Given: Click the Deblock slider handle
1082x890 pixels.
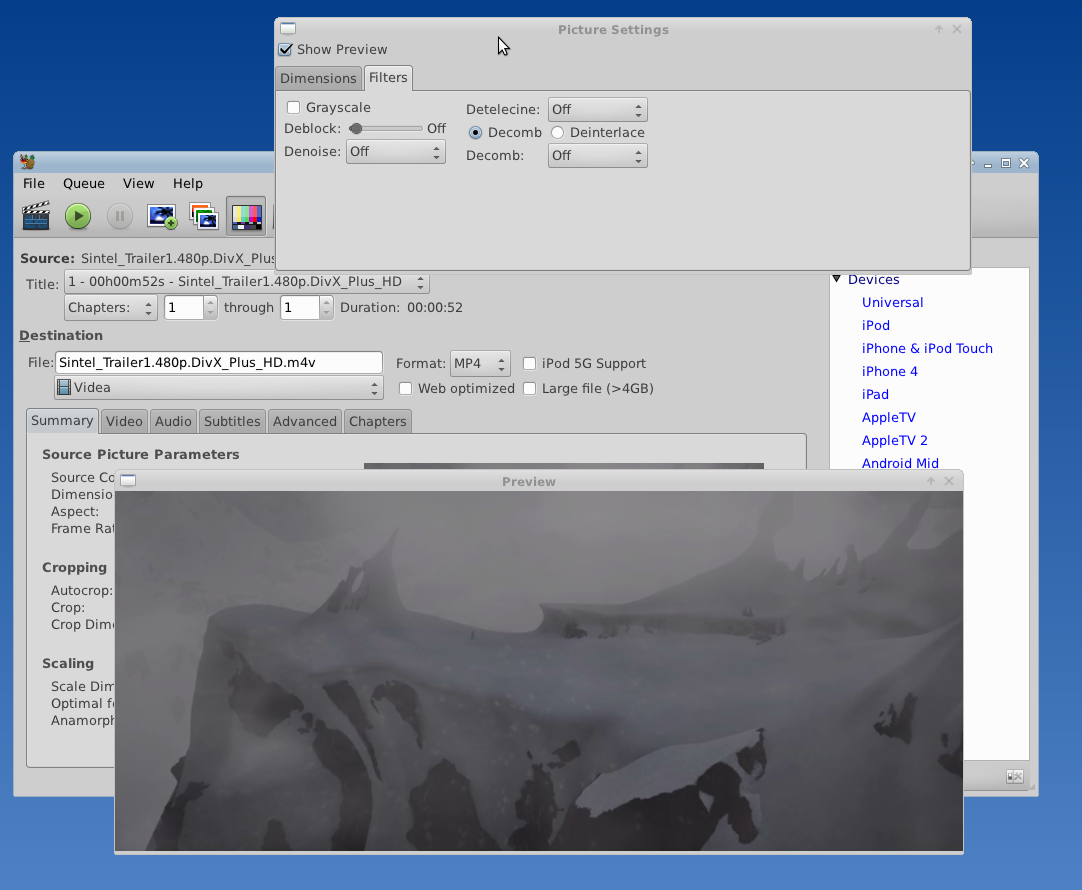Looking at the screenshot, I should tap(356, 128).
